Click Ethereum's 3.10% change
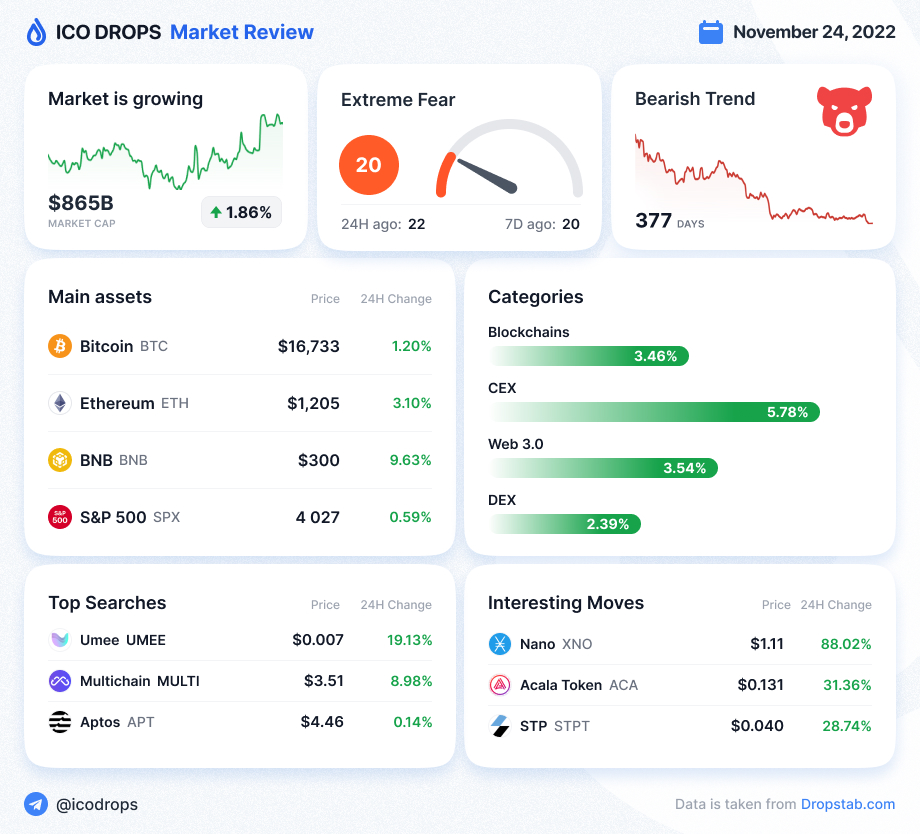Screen dimensions: 920x834 pos(412,403)
